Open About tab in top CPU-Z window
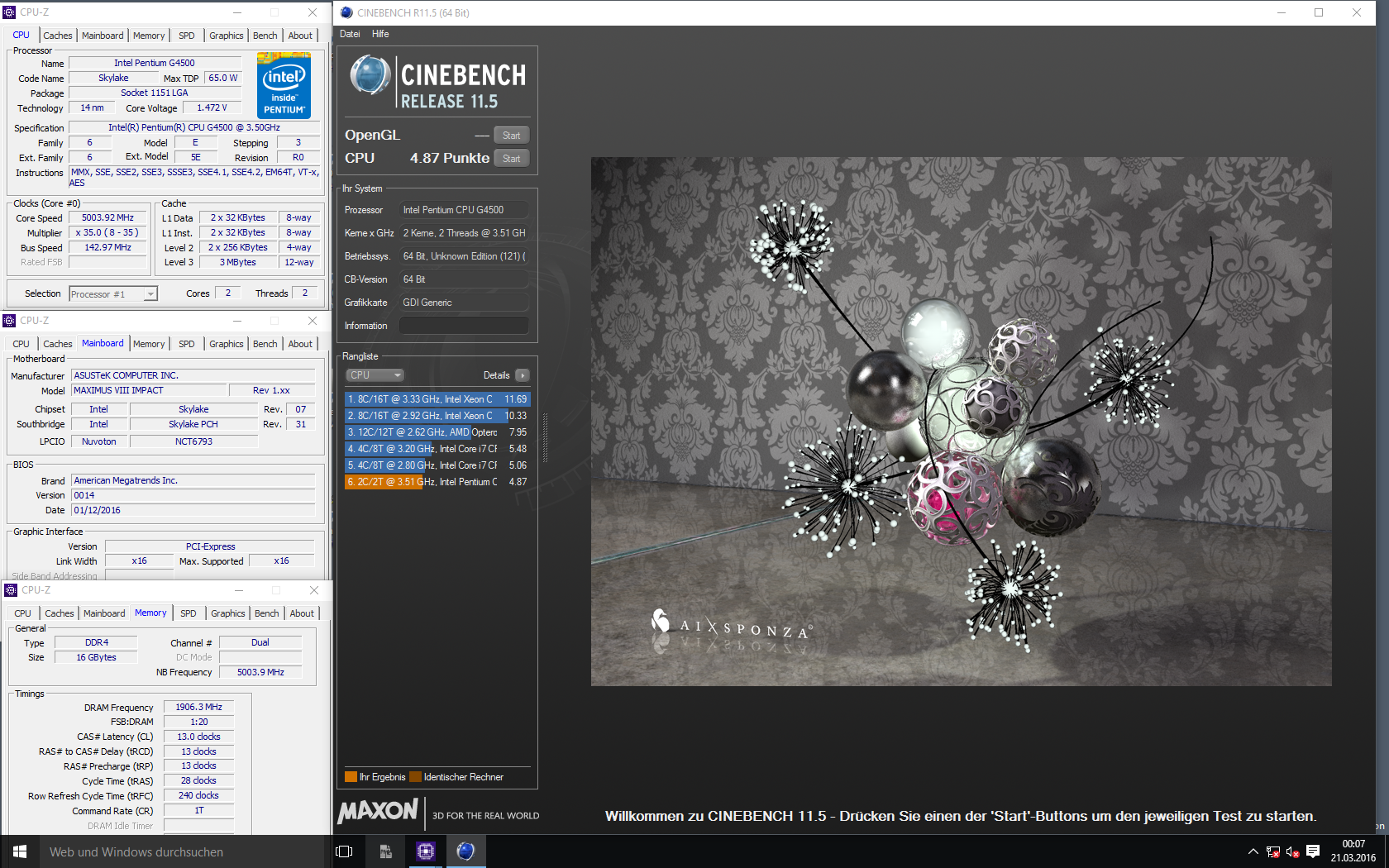The image size is (1389, 868). (x=300, y=36)
